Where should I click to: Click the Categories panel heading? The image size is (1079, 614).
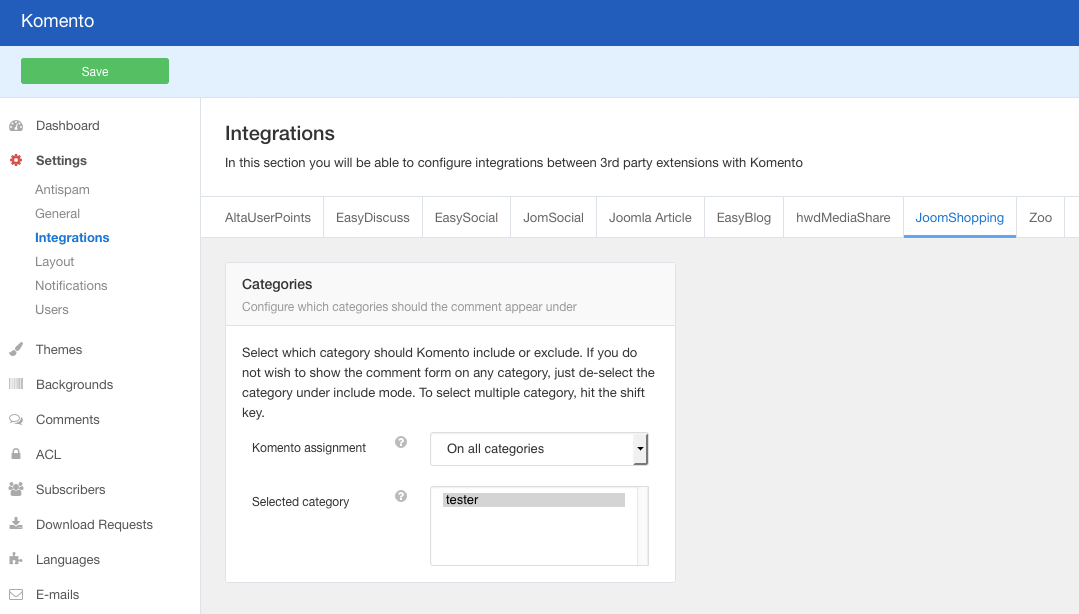(277, 284)
